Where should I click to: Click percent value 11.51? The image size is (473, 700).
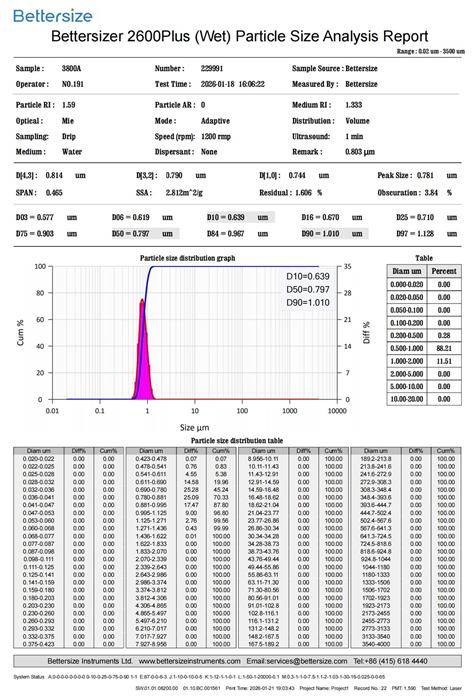coord(444,361)
